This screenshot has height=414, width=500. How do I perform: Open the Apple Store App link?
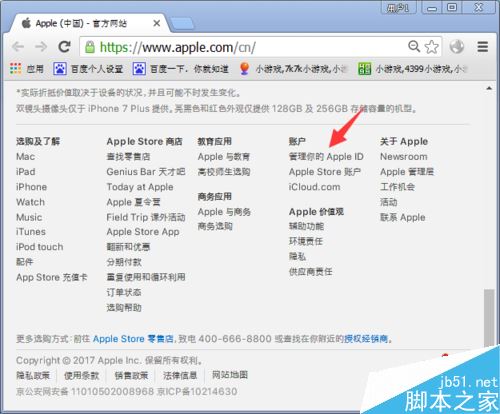tap(143, 232)
